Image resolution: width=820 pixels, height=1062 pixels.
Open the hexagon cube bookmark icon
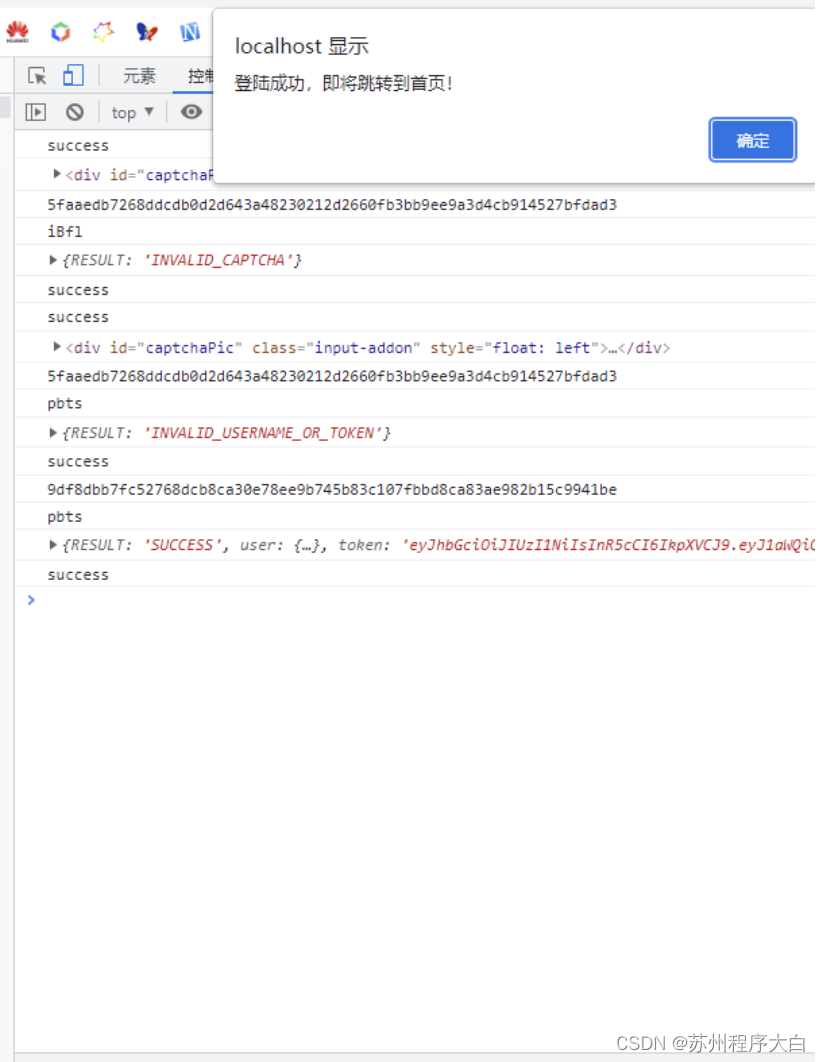(61, 32)
